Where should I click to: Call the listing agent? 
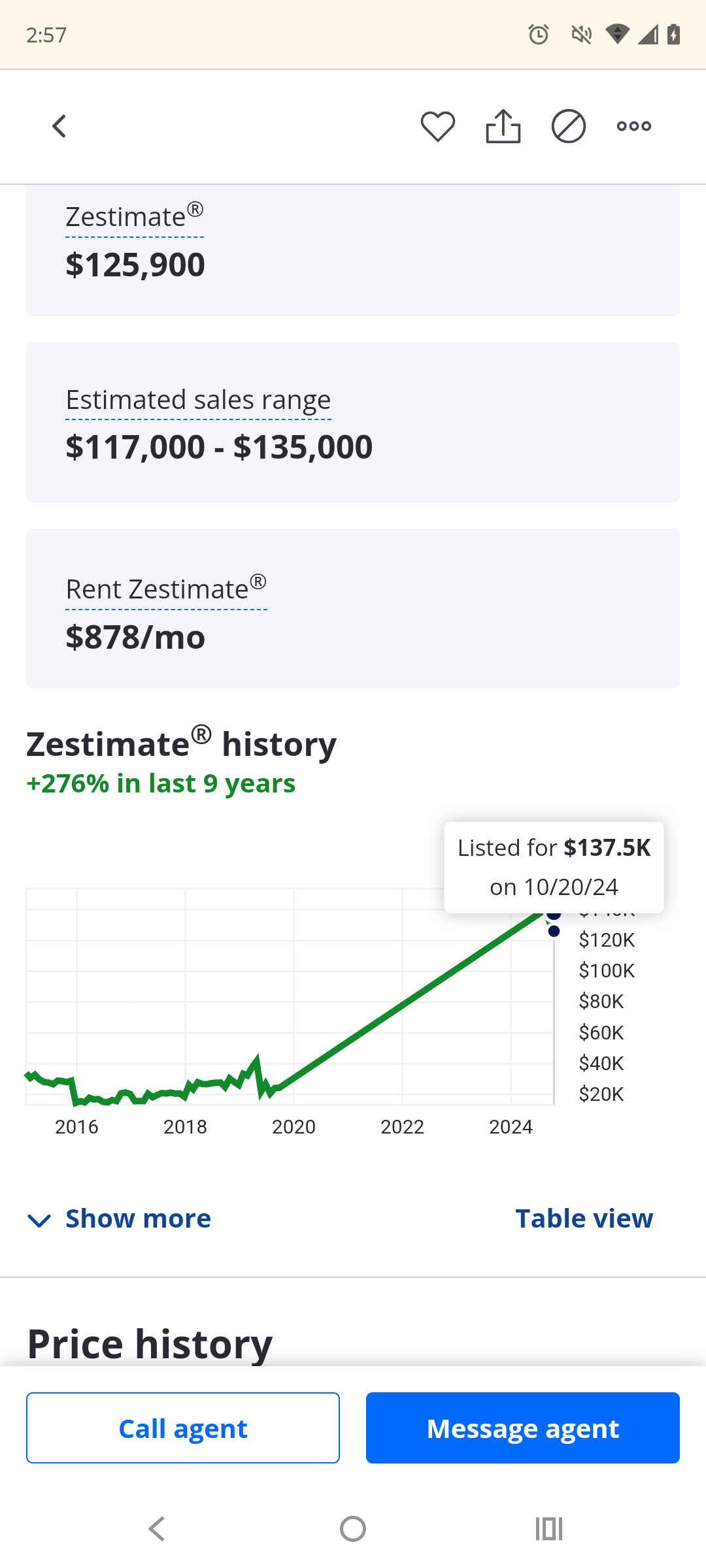(183, 1428)
